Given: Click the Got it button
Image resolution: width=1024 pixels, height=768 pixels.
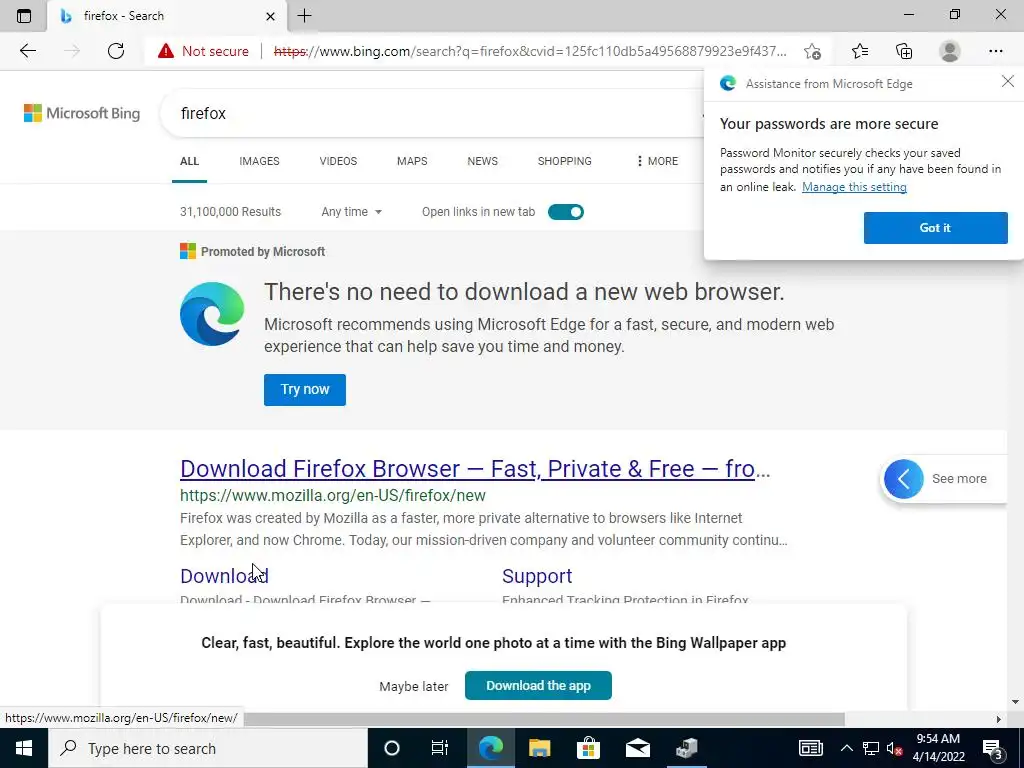Looking at the screenshot, I should coord(935,228).
